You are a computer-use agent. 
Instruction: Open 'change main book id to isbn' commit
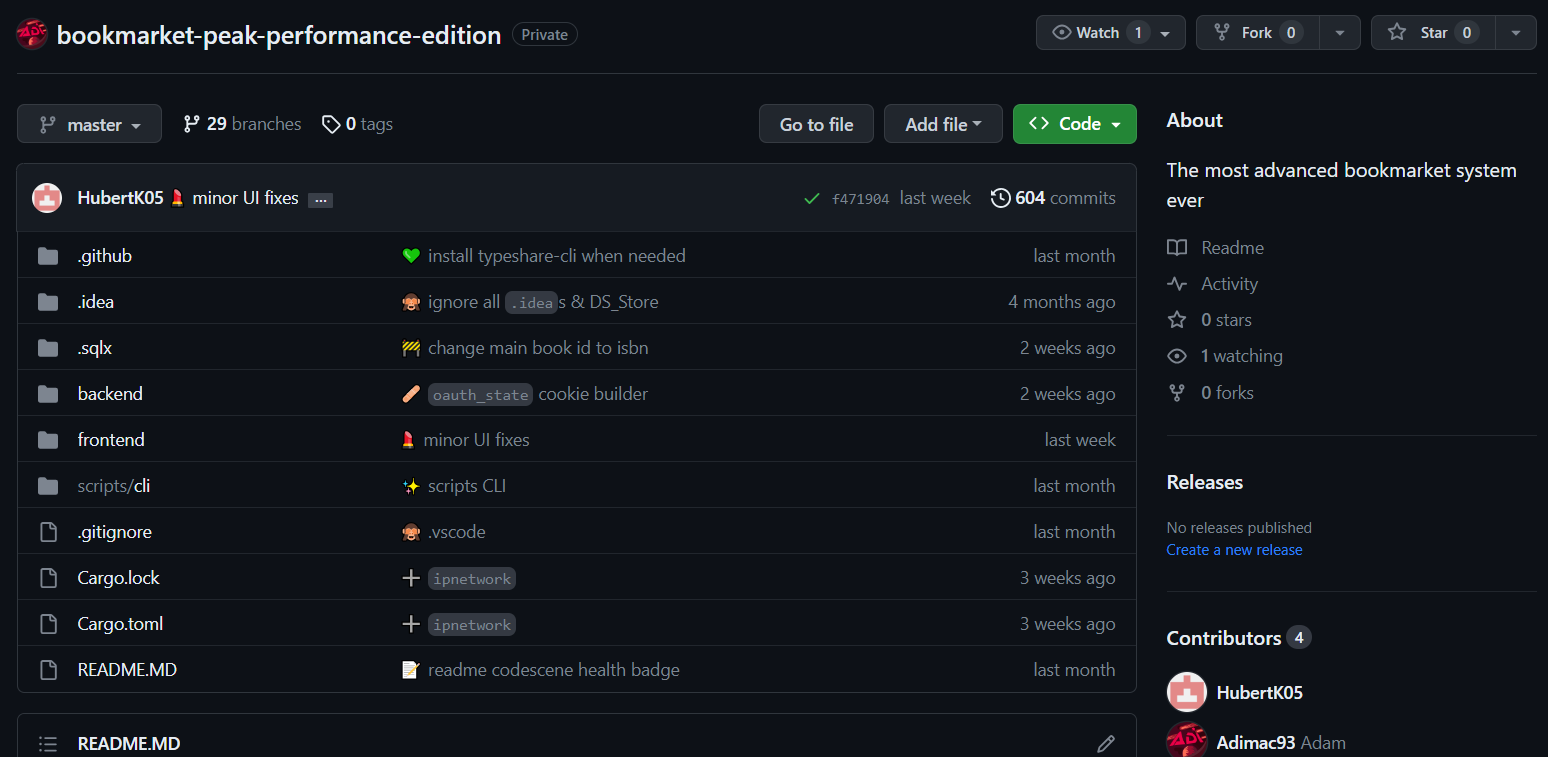538,348
